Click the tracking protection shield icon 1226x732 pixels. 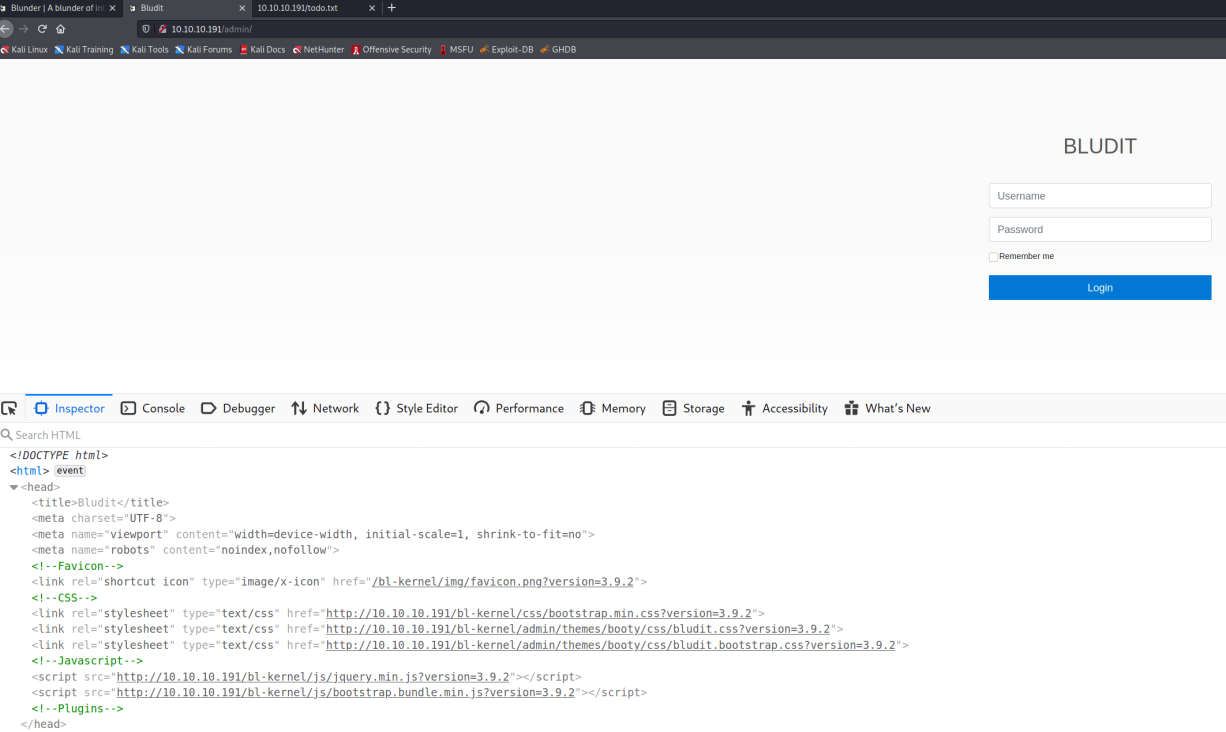pyautogui.click(x=146, y=29)
